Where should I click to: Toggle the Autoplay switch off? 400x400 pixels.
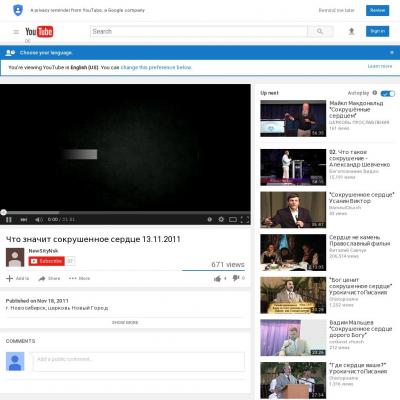(x=388, y=93)
